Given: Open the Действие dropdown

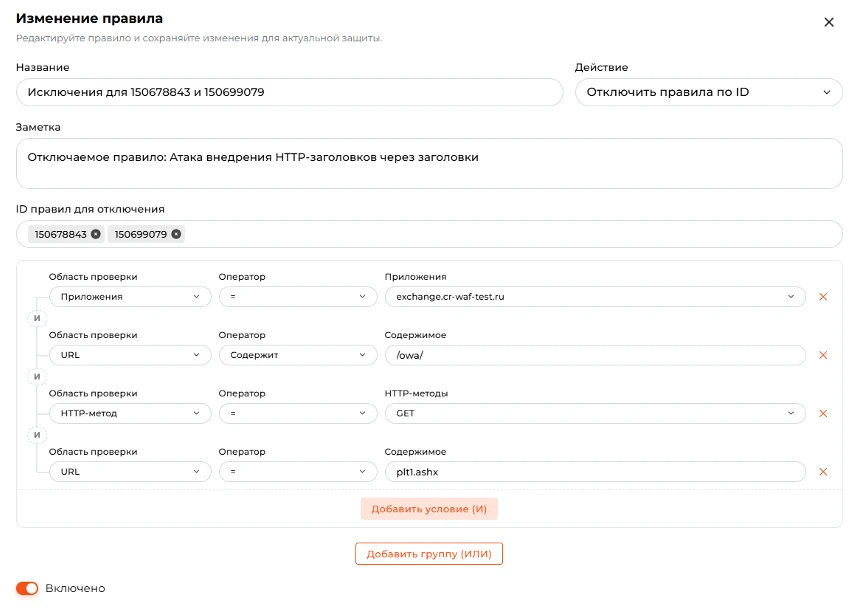Looking at the screenshot, I should pyautogui.click(x=709, y=92).
